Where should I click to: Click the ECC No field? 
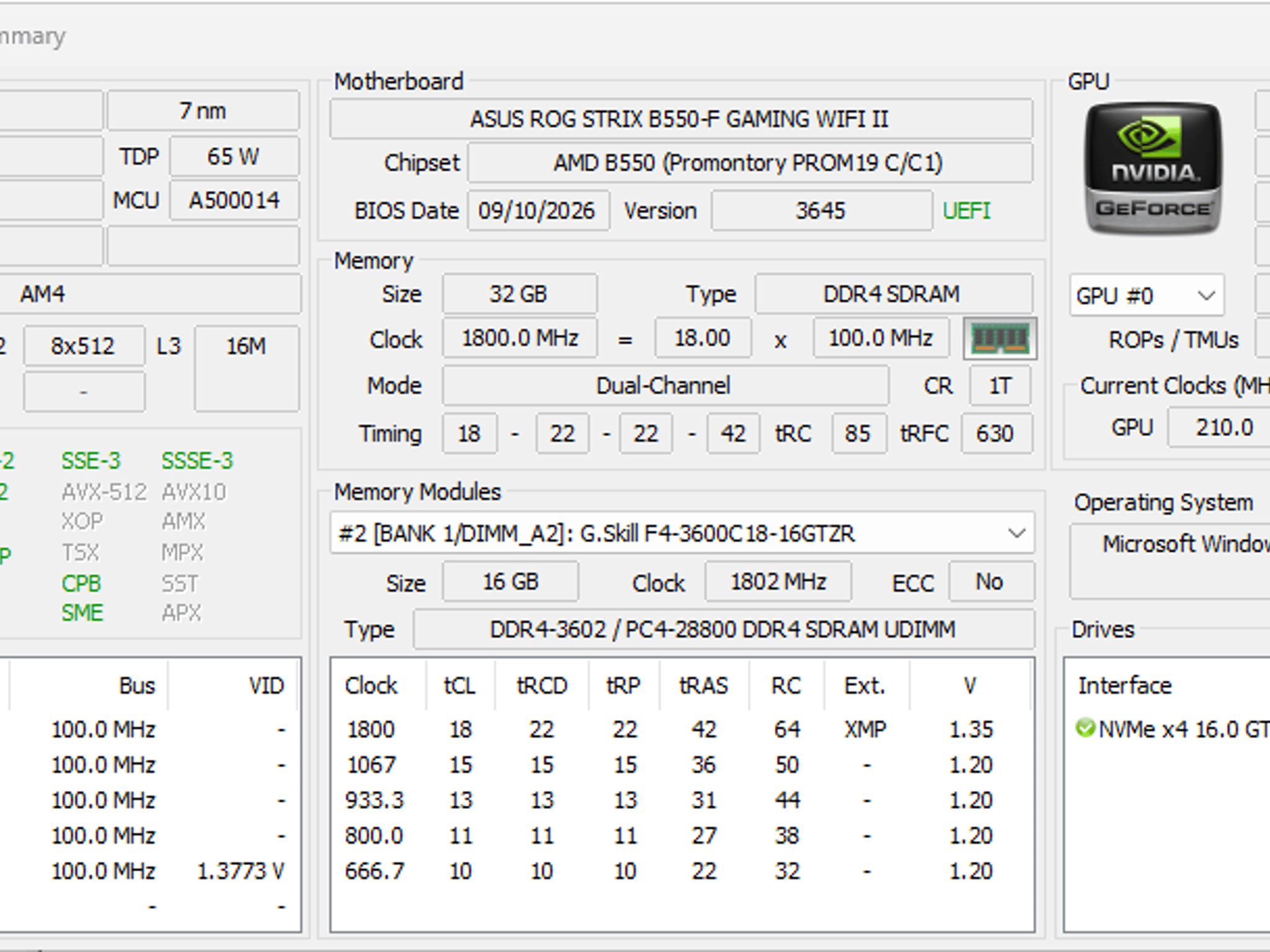click(x=991, y=582)
